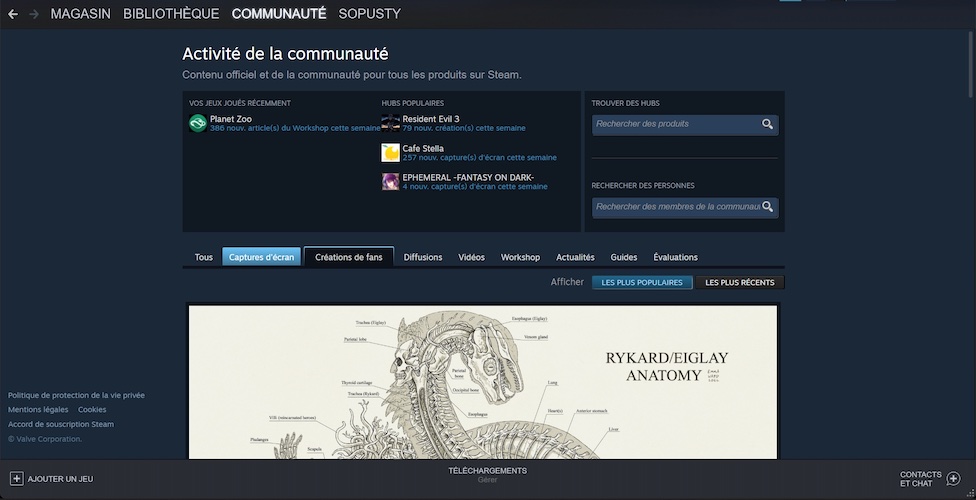Screen dimensions: 976x500
Task: Open the Rykard/Eiglay Anatomy artwork
Action: (x=482, y=382)
